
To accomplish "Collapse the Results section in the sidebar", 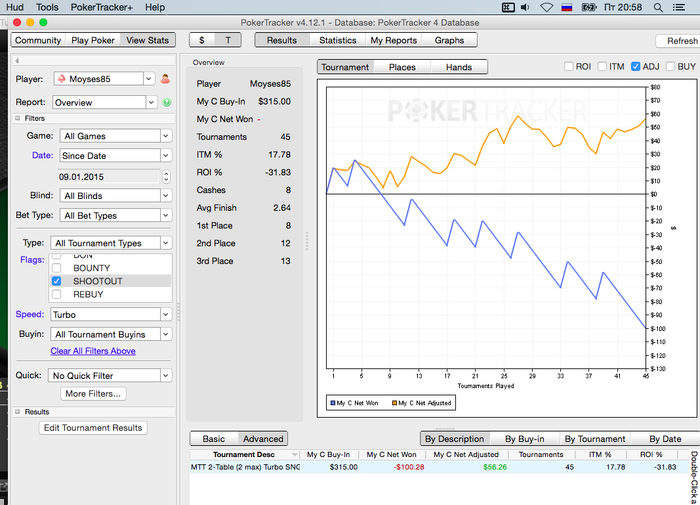I will pos(17,412).
